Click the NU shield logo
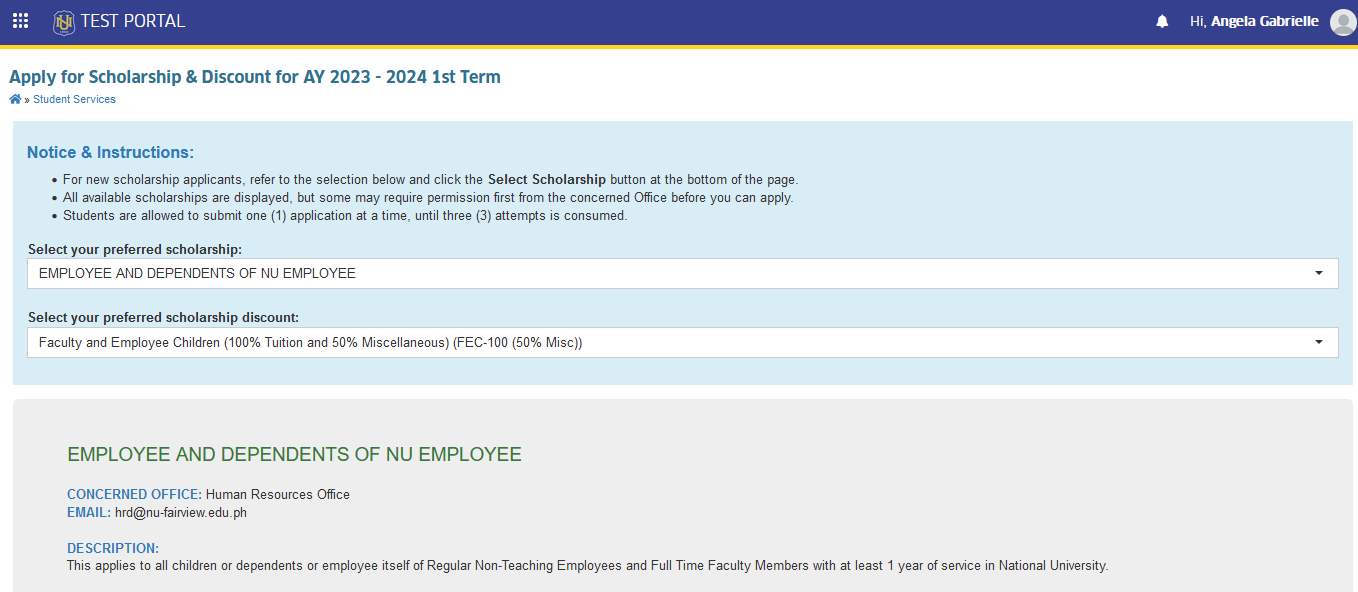This screenshot has width=1358, height=592. click(64, 21)
